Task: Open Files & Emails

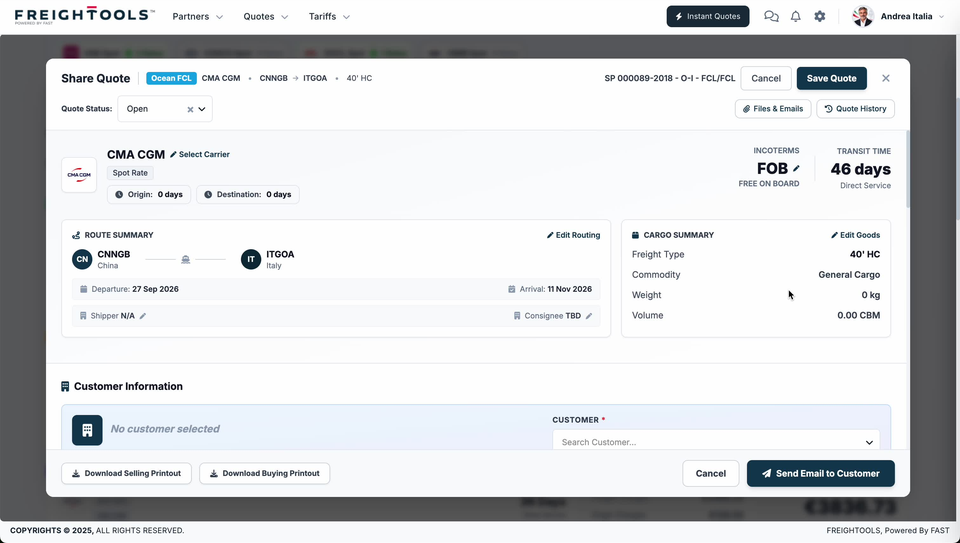Action: (773, 109)
